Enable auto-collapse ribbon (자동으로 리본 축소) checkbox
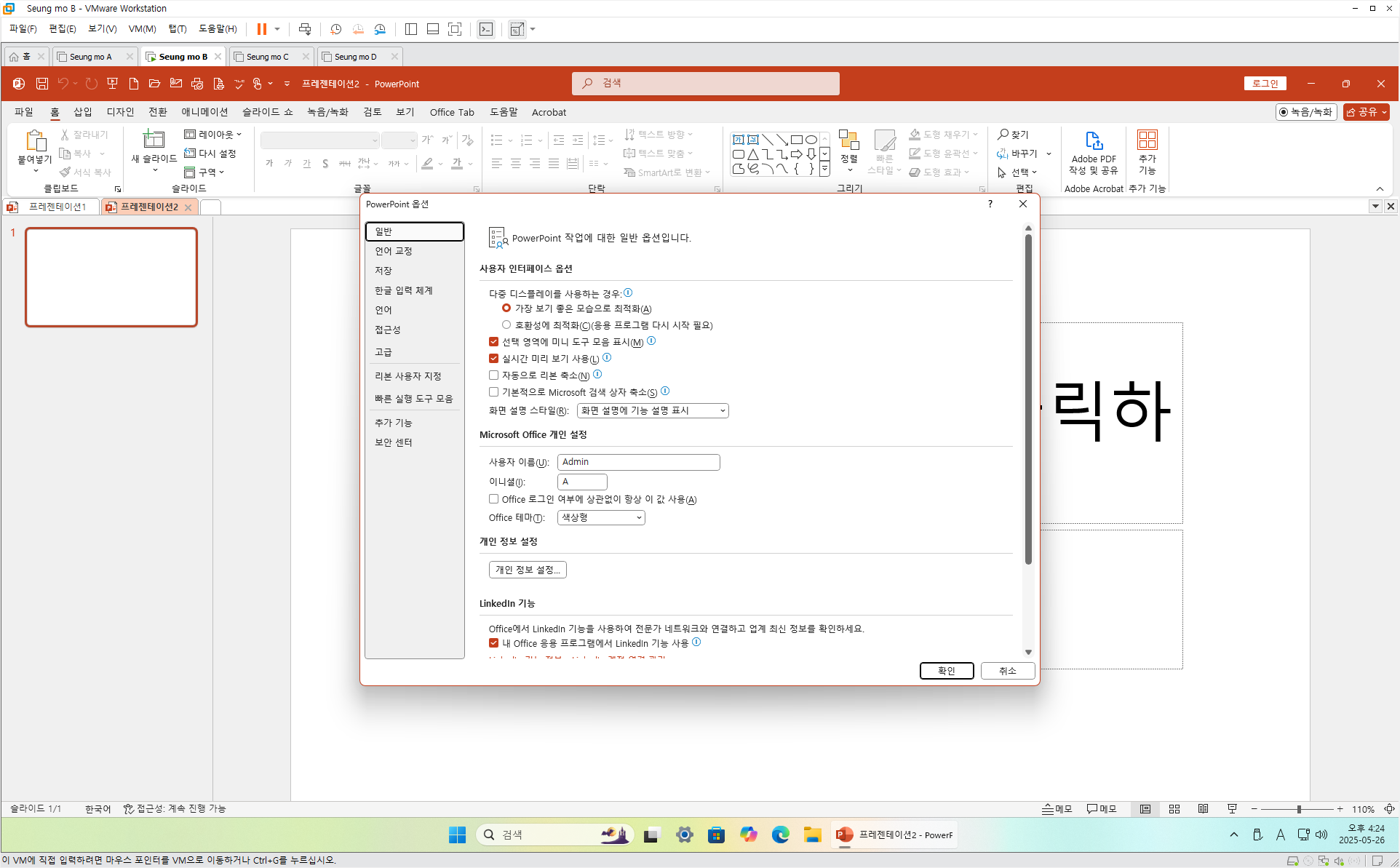The height and width of the screenshot is (868, 1400). [x=494, y=375]
